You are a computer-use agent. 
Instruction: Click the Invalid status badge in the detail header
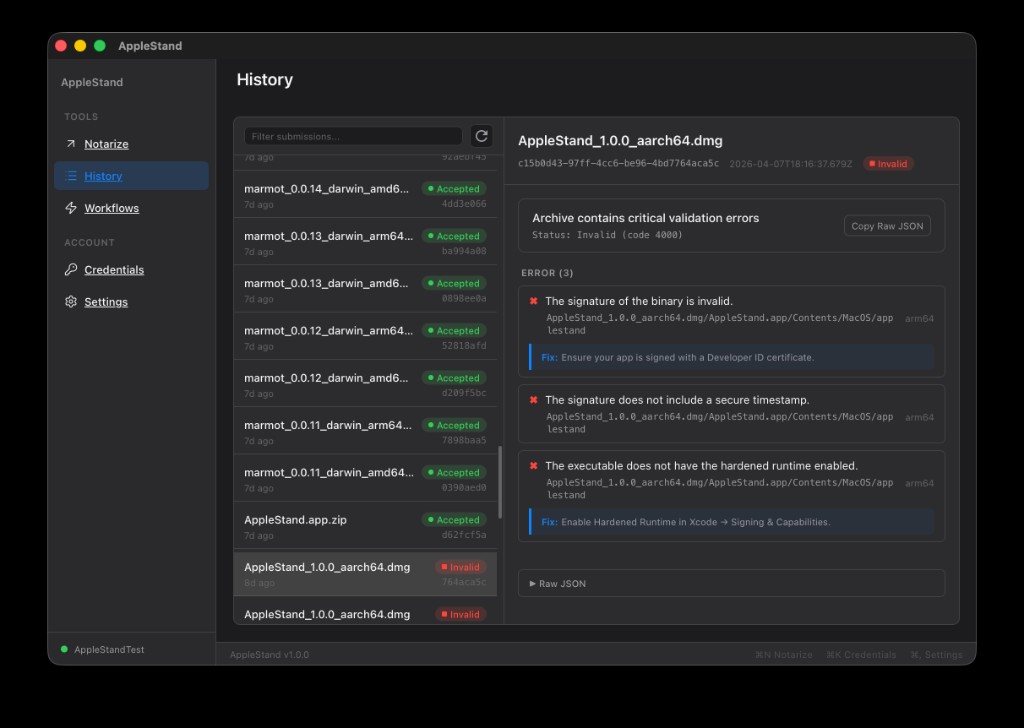(887, 164)
